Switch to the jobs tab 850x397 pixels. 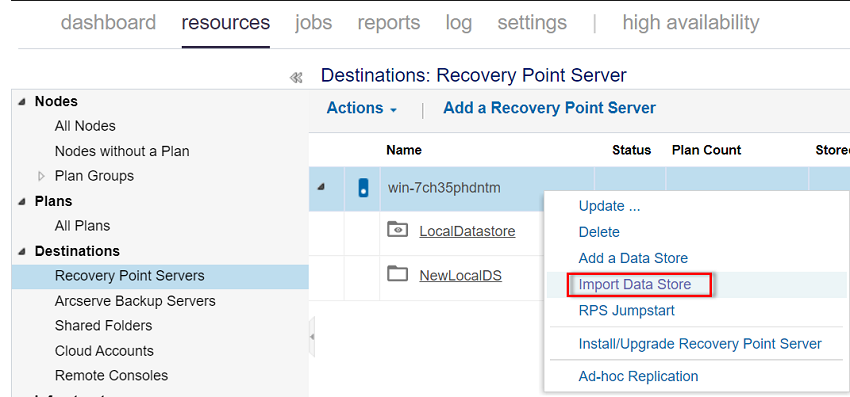pos(313,22)
